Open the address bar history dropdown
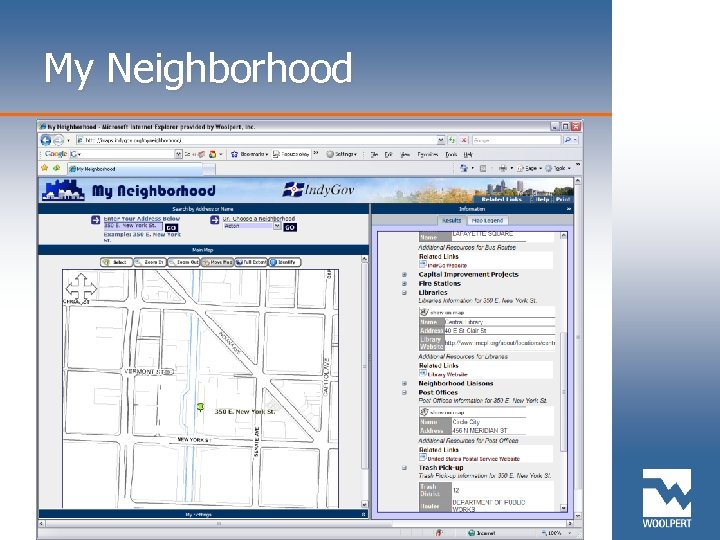The image size is (720, 540). click(440, 140)
